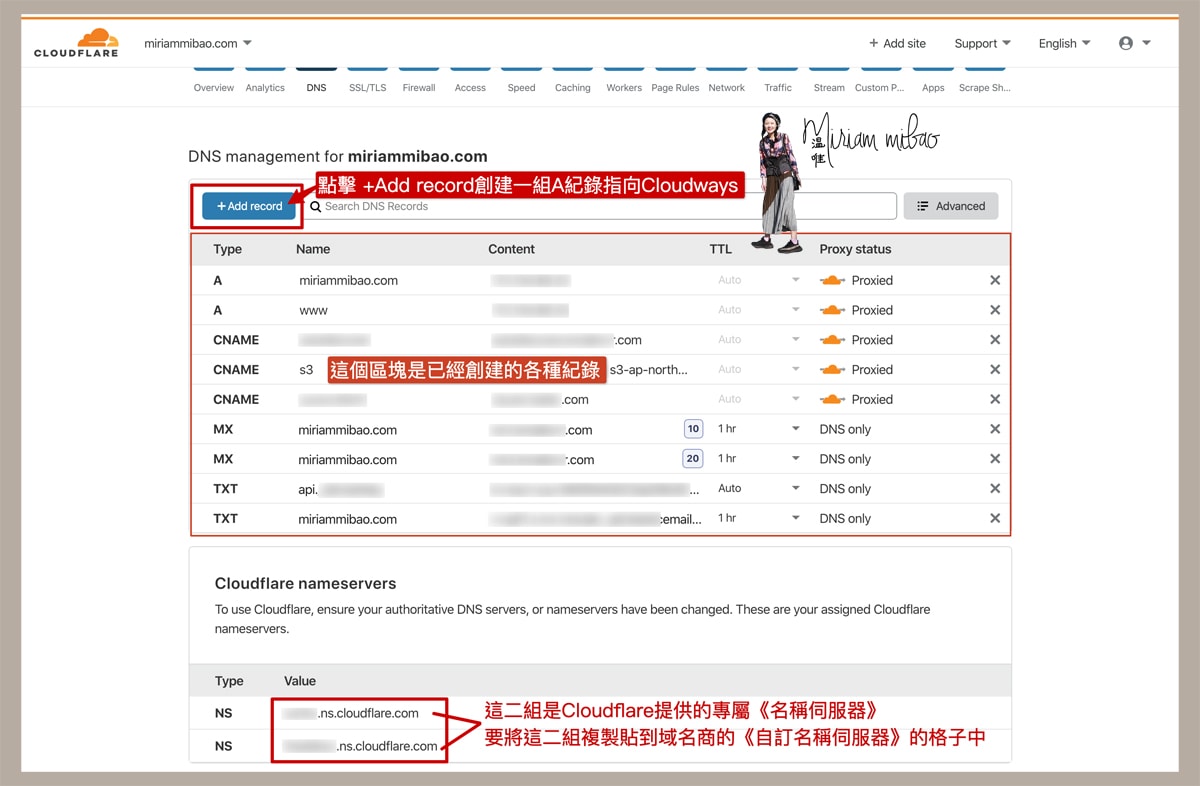
Task: Click the Add record button
Action: (x=250, y=206)
